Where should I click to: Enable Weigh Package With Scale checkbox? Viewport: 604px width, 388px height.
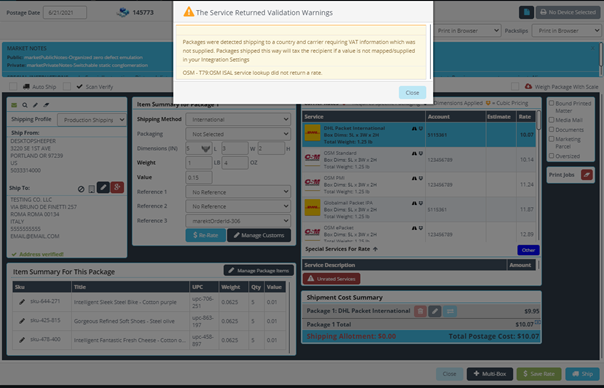[515, 86]
